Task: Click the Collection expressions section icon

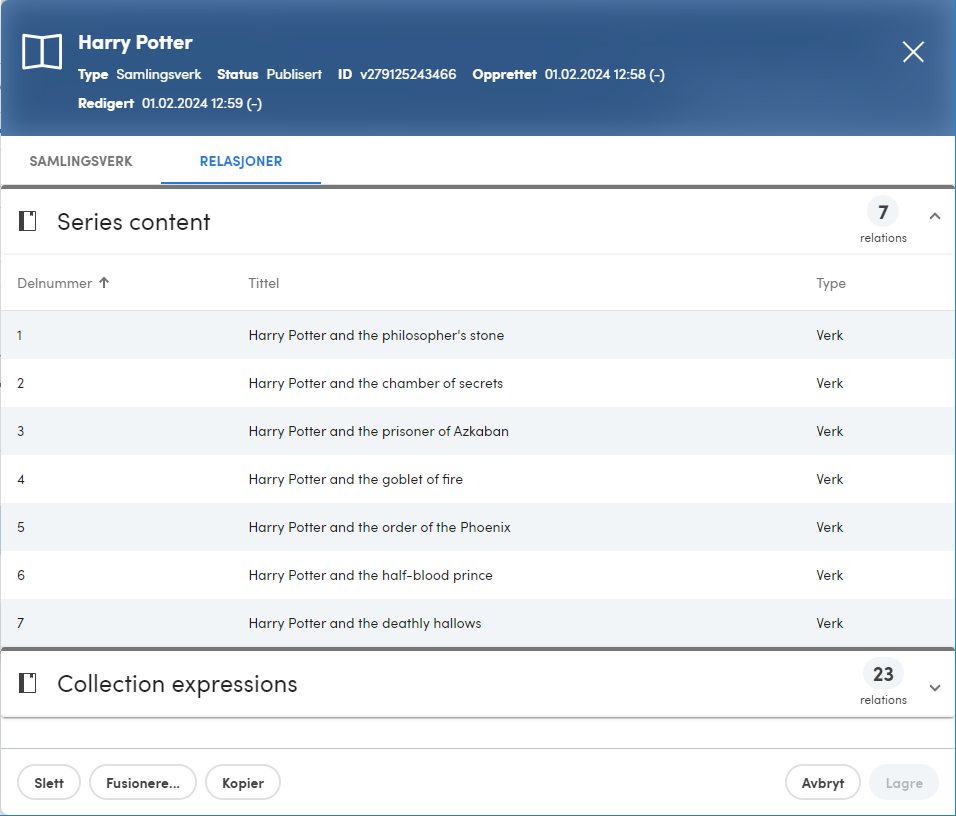Action: [x=27, y=683]
